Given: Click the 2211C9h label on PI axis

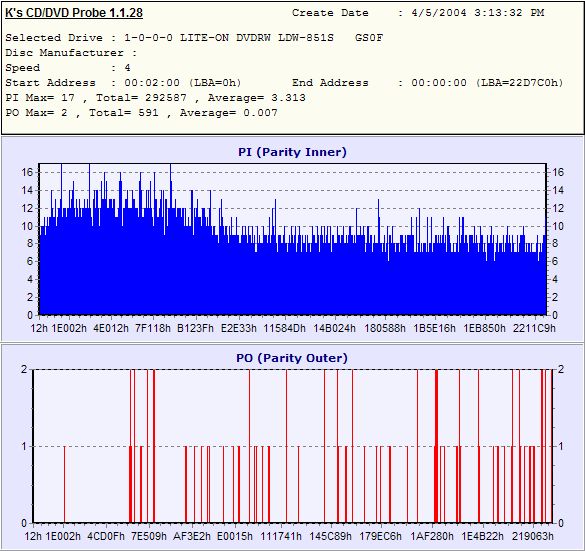Looking at the screenshot, I should [534, 328].
